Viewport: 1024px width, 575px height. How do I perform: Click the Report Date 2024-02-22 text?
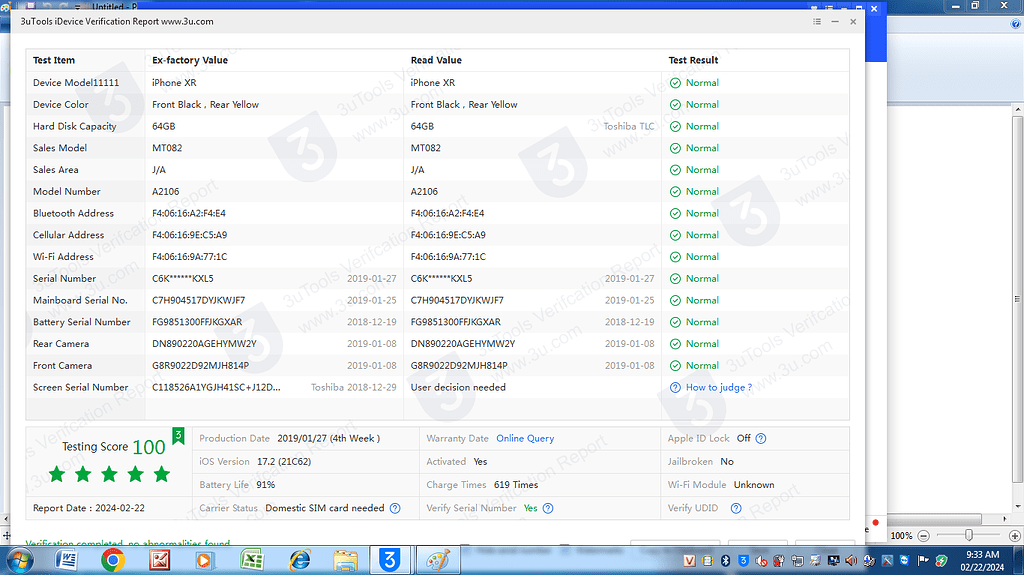89,508
